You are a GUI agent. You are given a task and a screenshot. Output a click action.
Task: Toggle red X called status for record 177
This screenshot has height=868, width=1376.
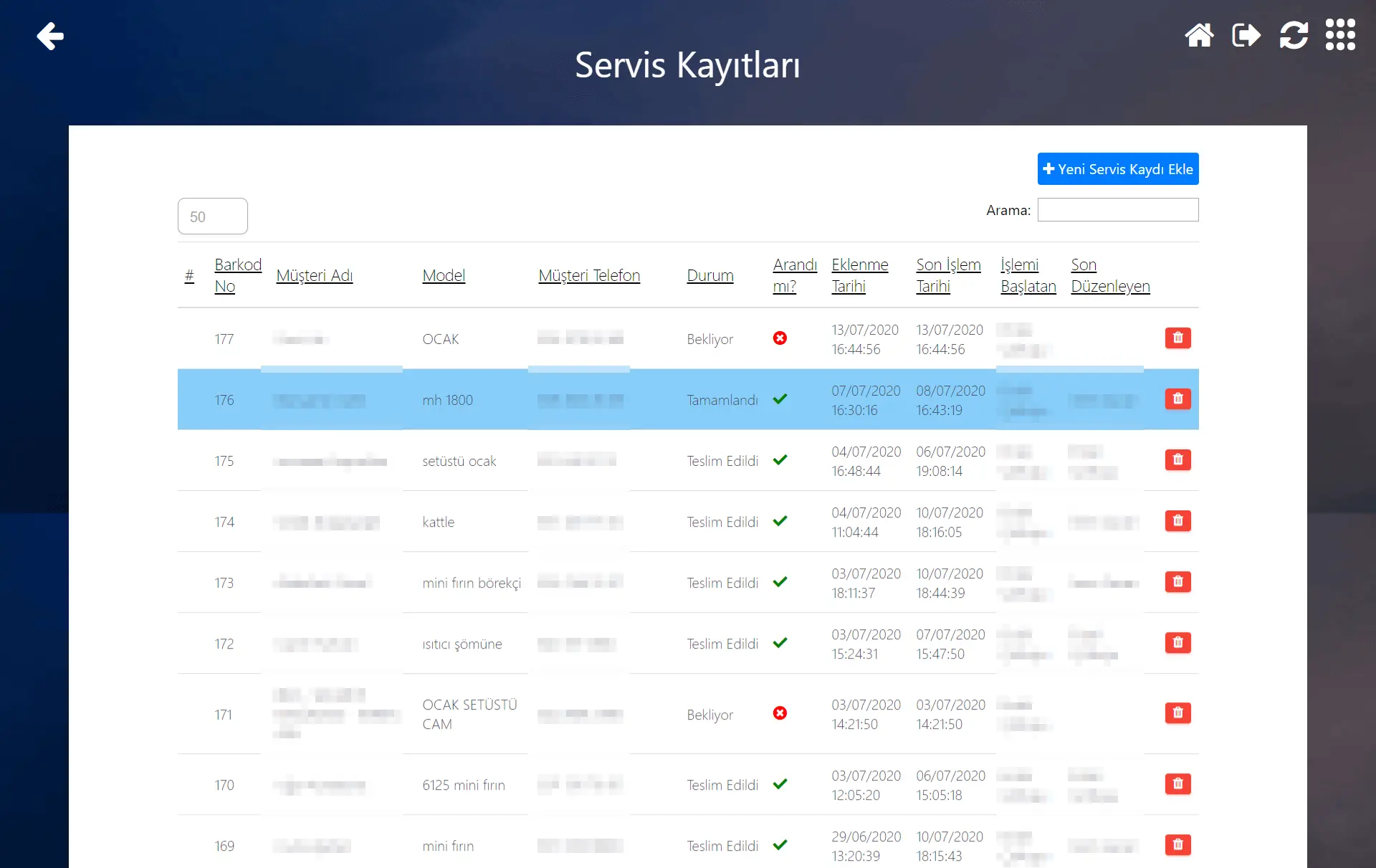point(780,338)
